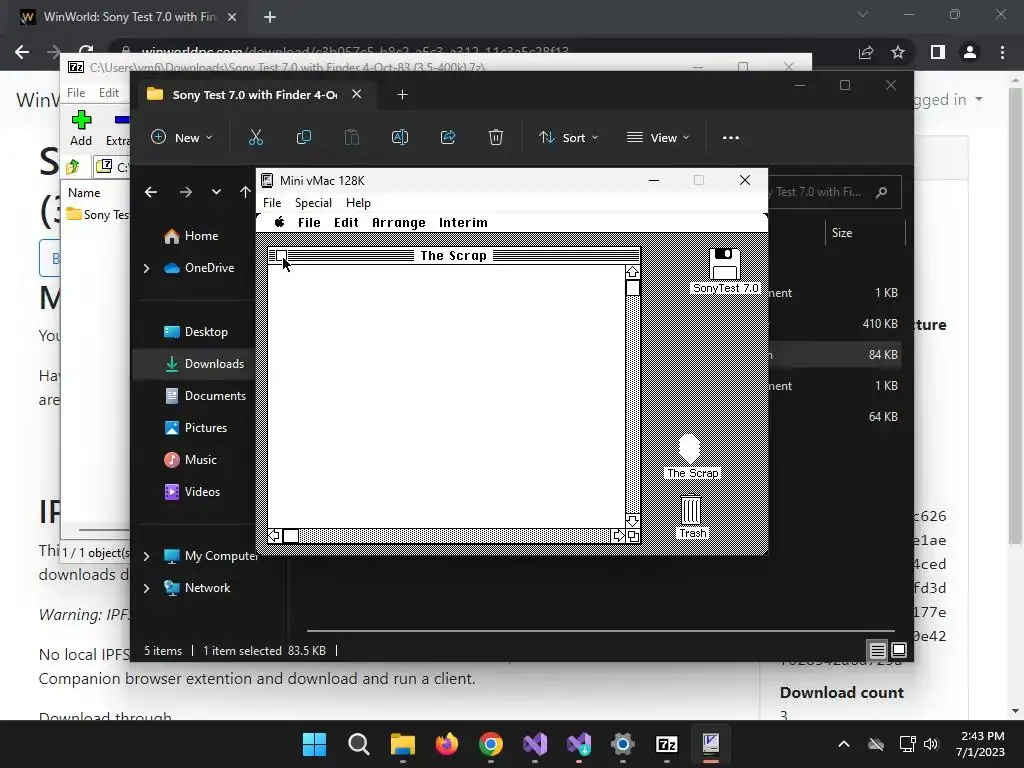Open Chrome side panel icon

click(938, 52)
